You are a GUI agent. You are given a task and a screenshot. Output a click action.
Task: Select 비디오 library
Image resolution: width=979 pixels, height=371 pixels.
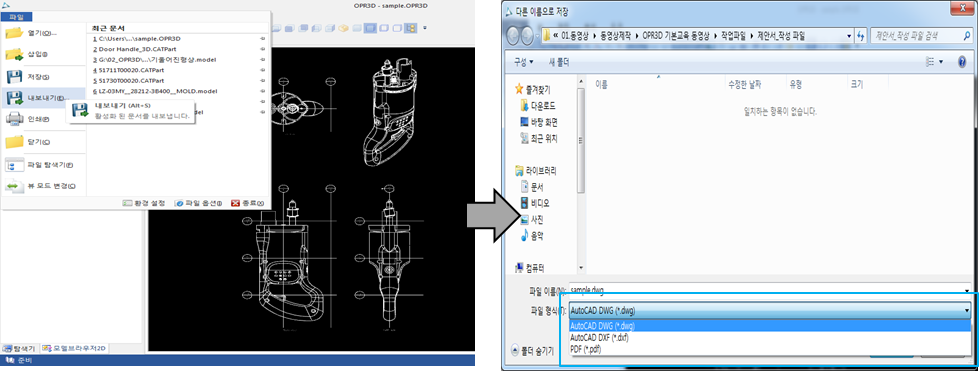click(x=534, y=203)
